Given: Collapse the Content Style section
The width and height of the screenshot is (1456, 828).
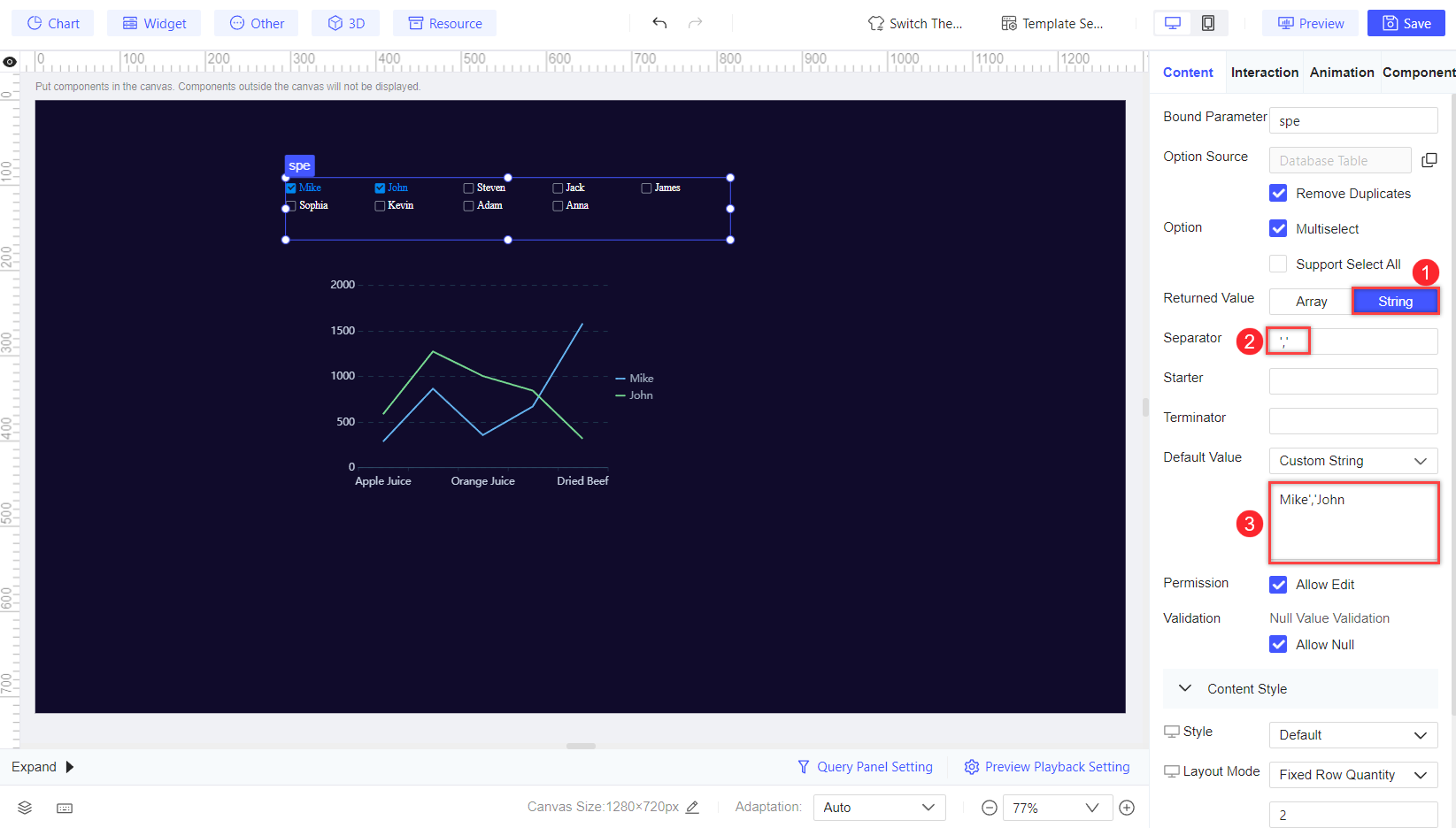Looking at the screenshot, I should point(1185,688).
